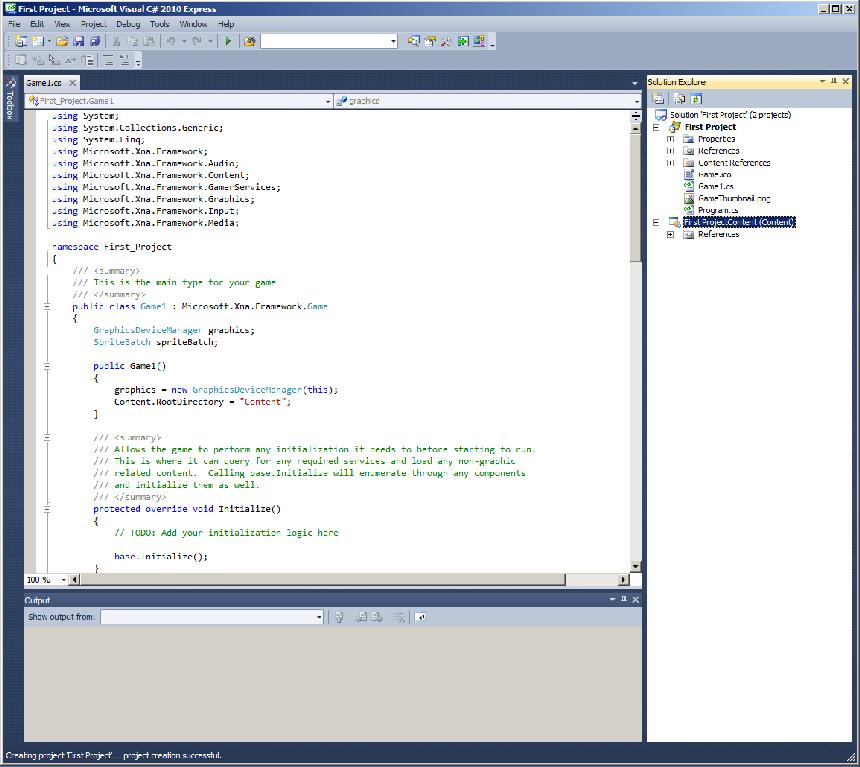Click the Display Word Completion icon

71,60
